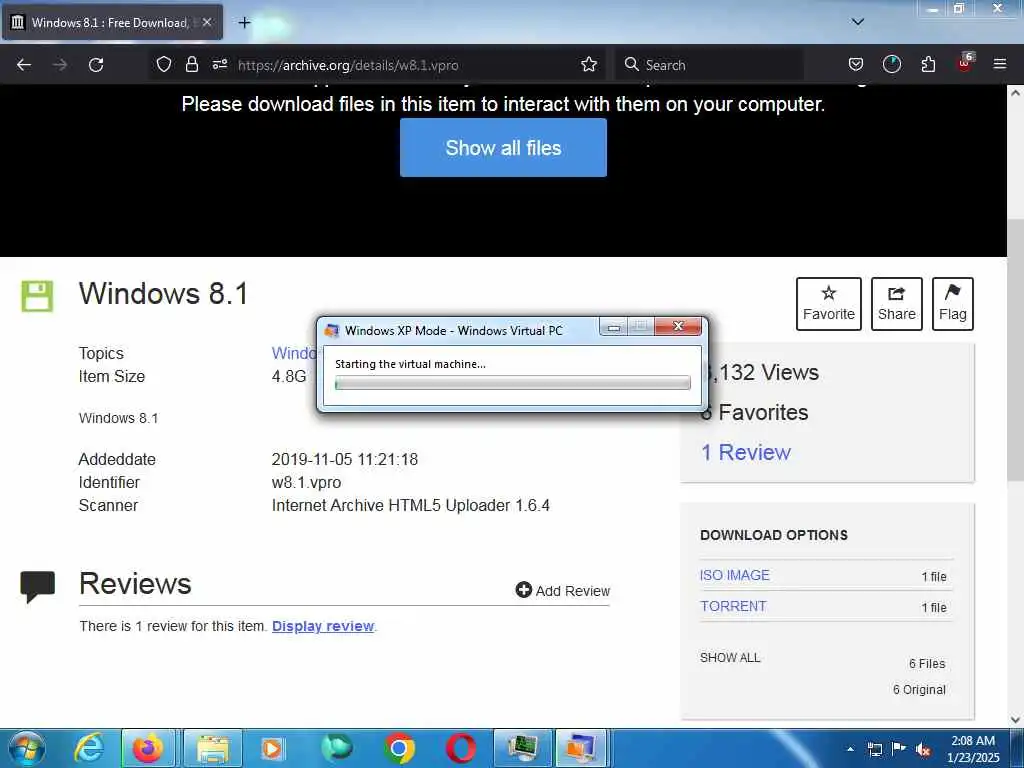Click the page vertical scrollbar thumb
The height and width of the screenshot is (768, 1024).
click(x=1015, y=349)
